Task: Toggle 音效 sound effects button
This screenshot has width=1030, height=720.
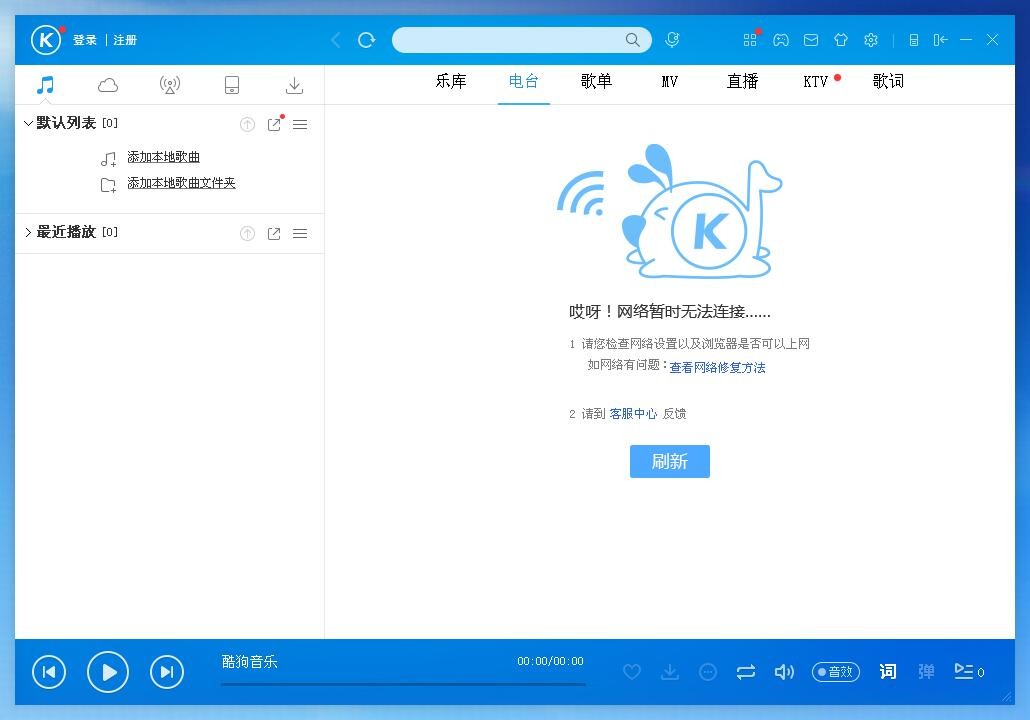Action: pyautogui.click(x=836, y=672)
